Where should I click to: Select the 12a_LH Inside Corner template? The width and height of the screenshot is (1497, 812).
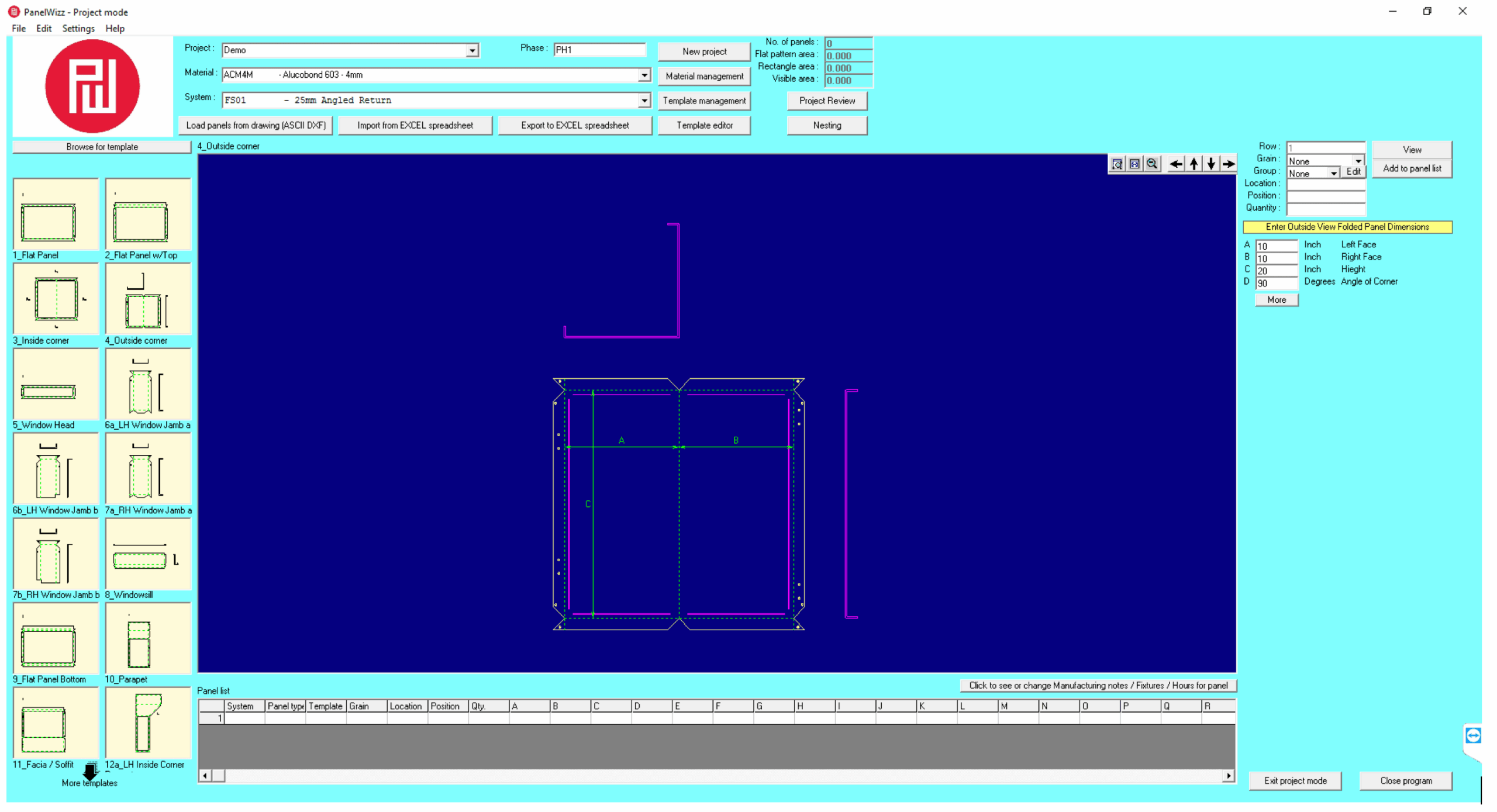[x=148, y=723]
